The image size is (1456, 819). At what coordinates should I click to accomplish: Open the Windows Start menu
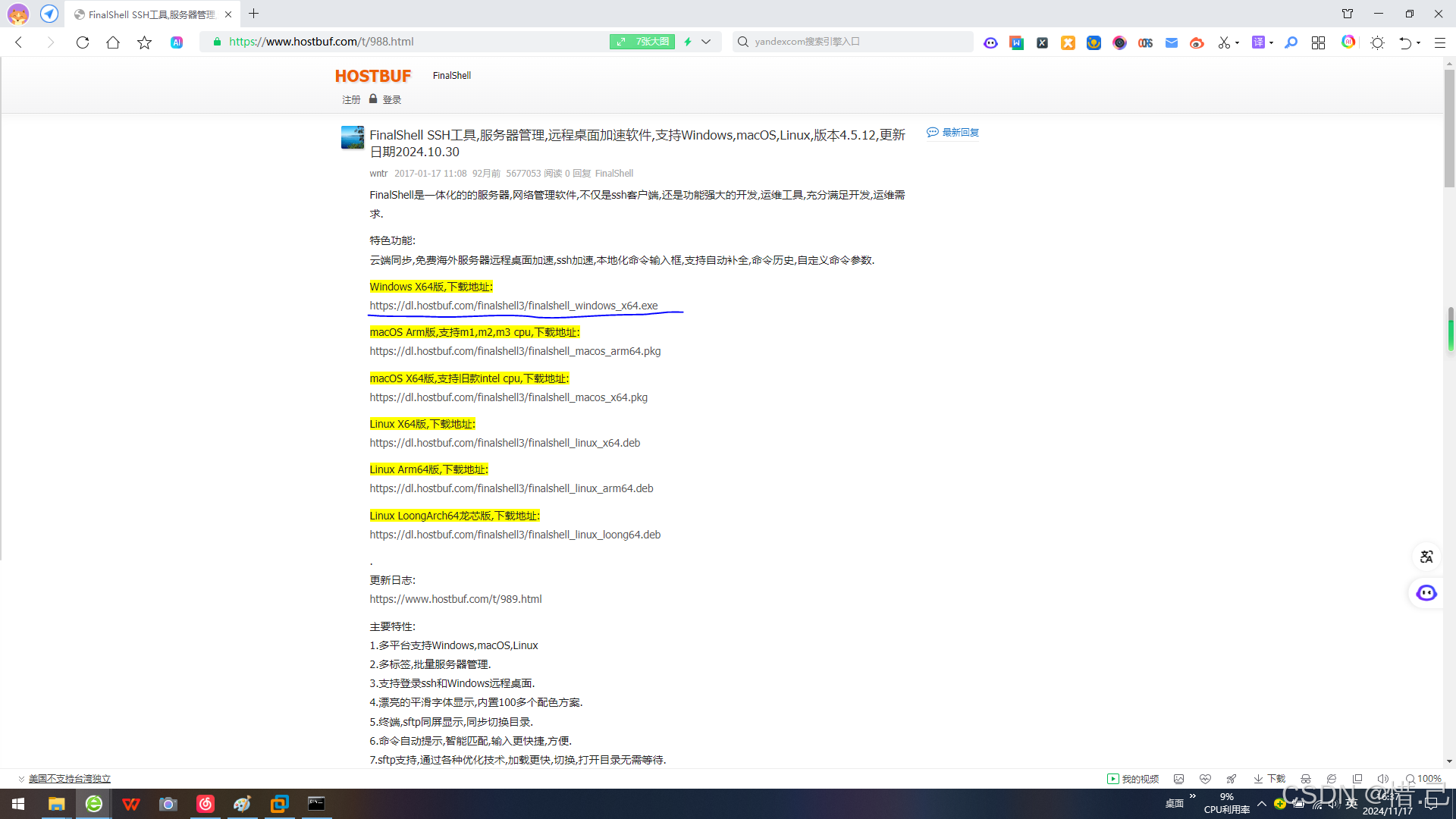pos(18,804)
